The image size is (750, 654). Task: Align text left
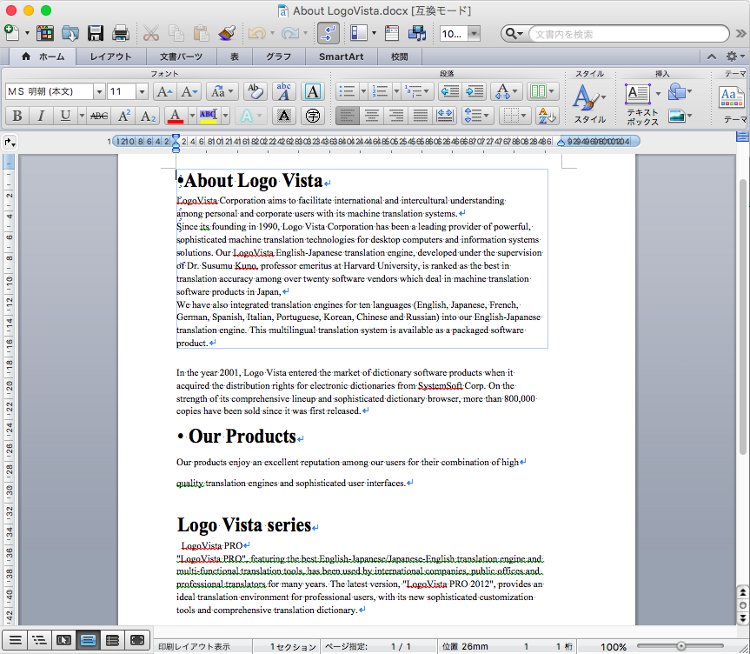pos(347,116)
